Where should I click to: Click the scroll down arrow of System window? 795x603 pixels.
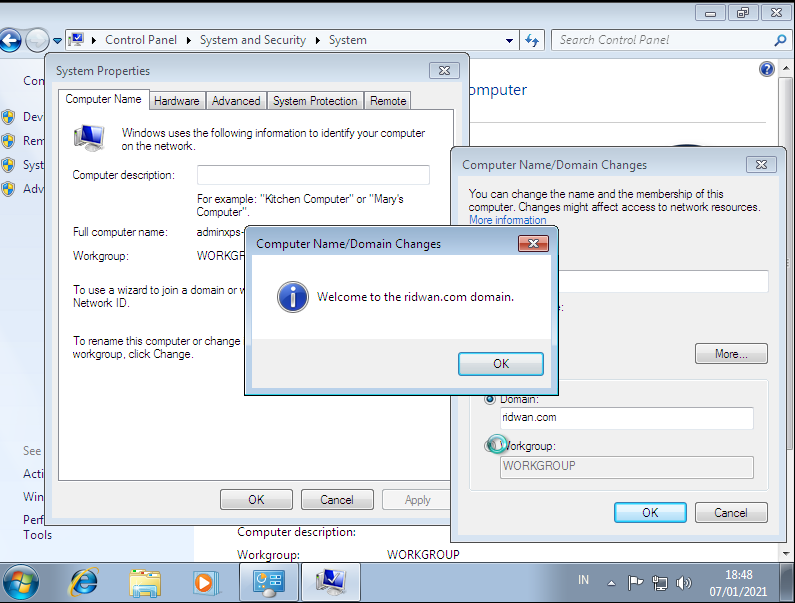coord(786,554)
